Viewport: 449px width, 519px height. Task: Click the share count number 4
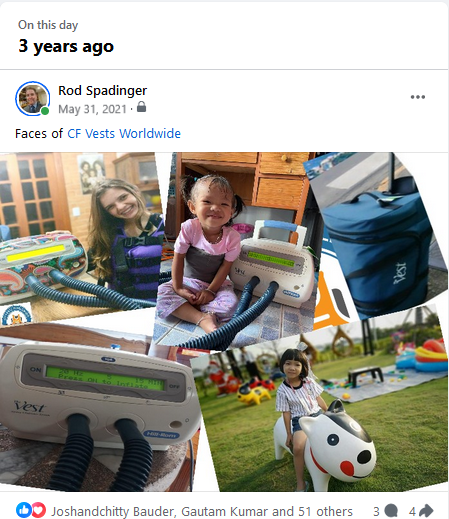pos(412,511)
